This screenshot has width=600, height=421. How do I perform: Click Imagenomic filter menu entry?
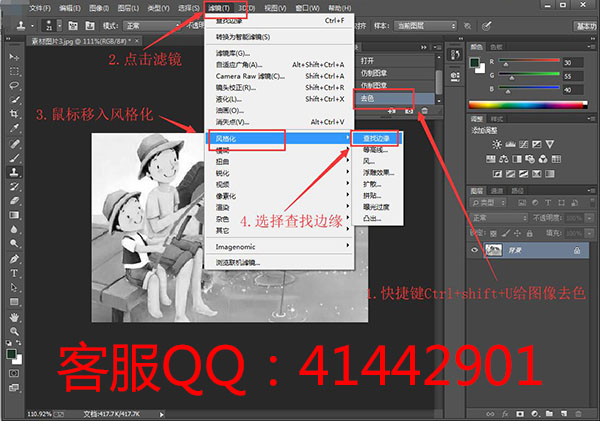279,247
